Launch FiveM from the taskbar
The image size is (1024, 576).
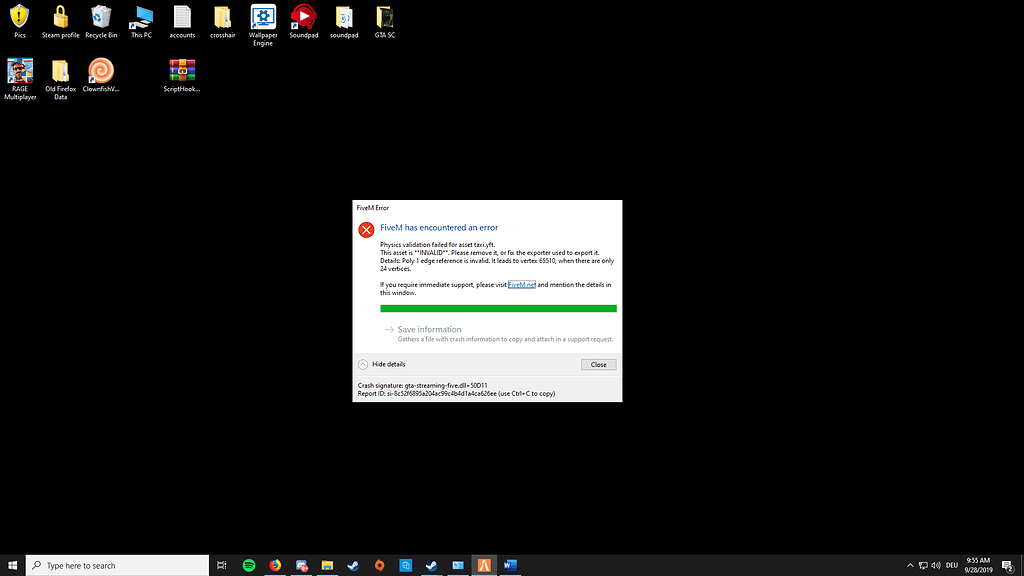[x=484, y=565]
